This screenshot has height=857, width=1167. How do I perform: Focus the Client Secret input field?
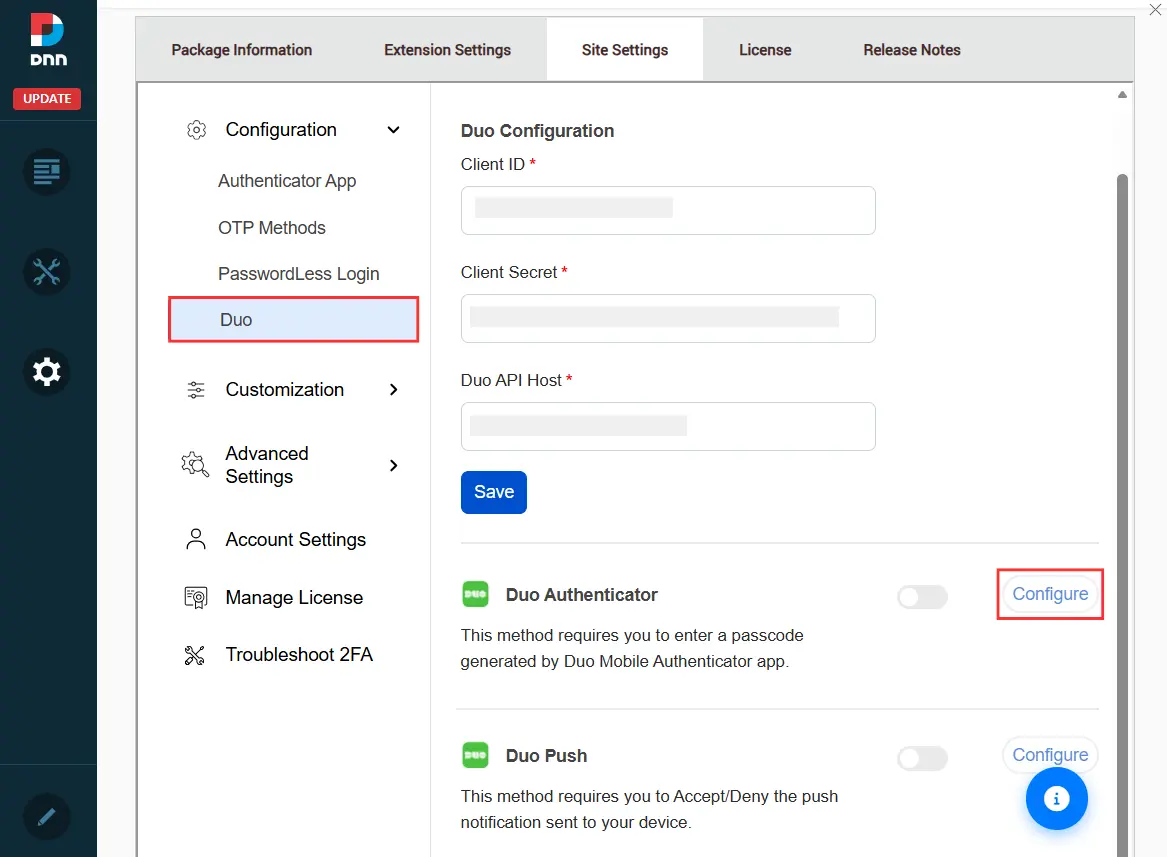tap(668, 319)
